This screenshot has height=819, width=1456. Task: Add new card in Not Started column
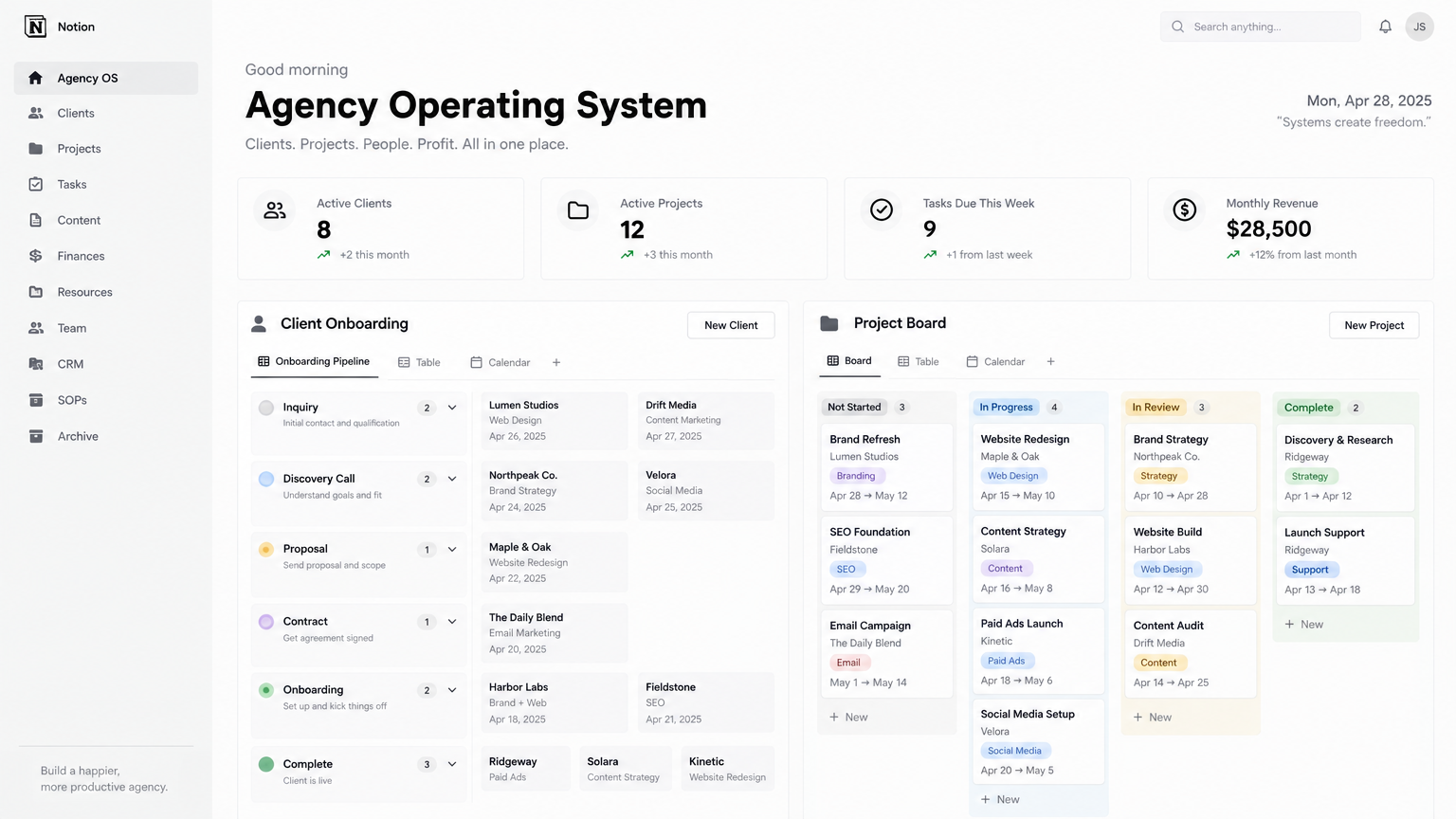[x=848, y=718]
